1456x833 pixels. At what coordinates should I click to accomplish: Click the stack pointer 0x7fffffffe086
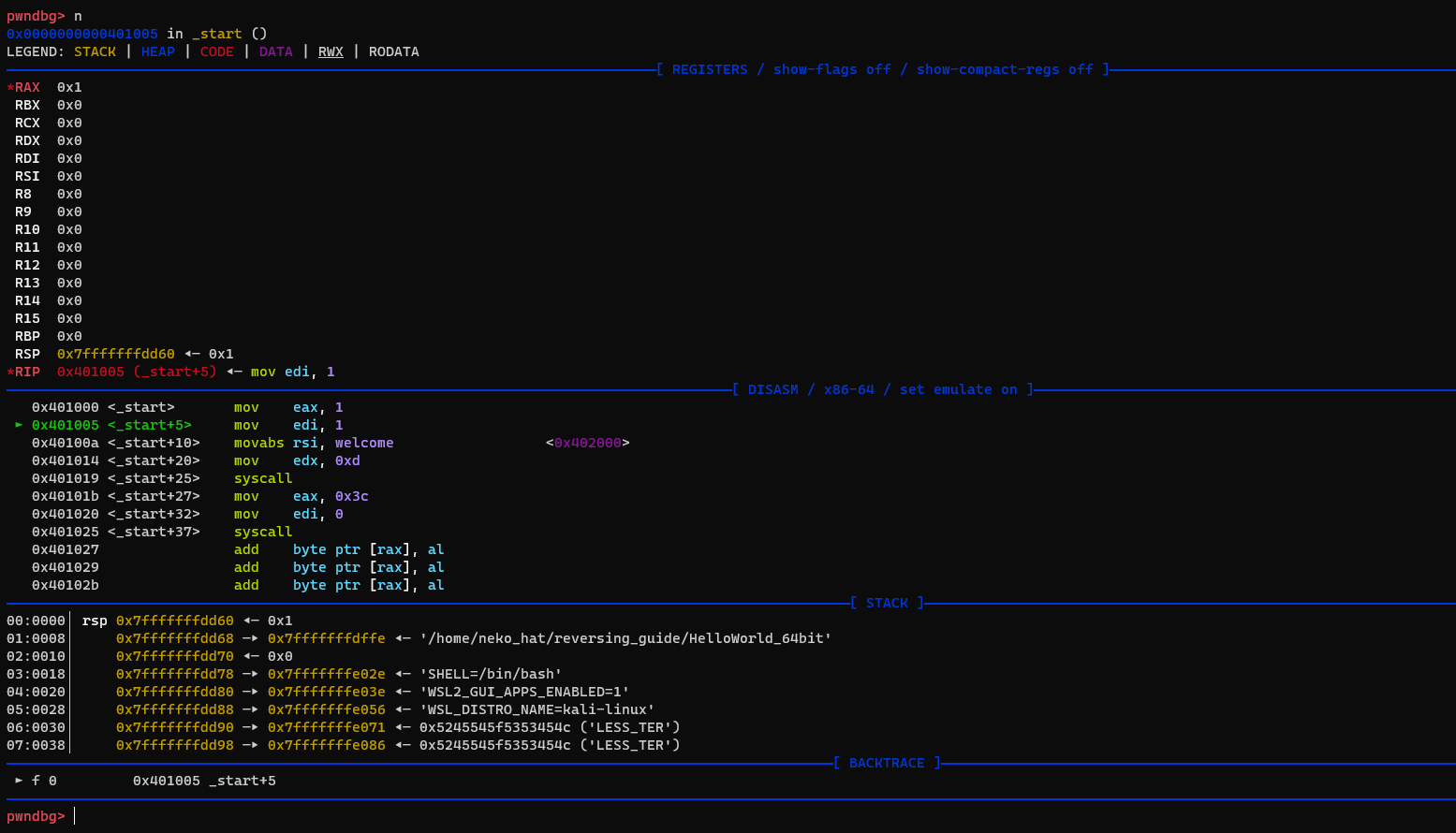click(x=327, y=745)
